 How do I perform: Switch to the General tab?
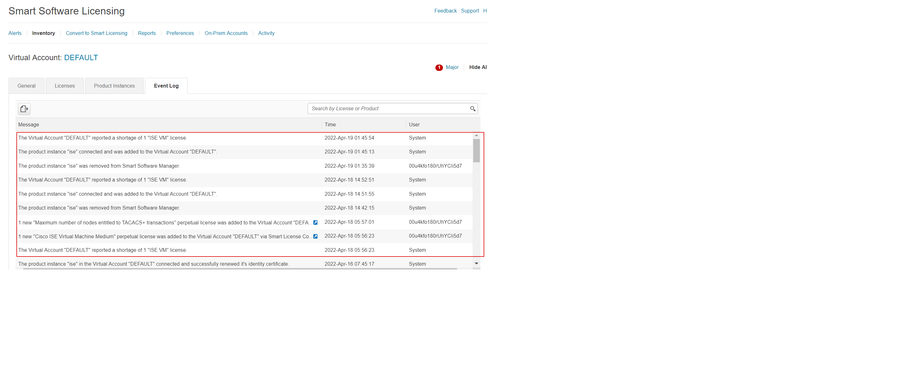click(27, 86)
